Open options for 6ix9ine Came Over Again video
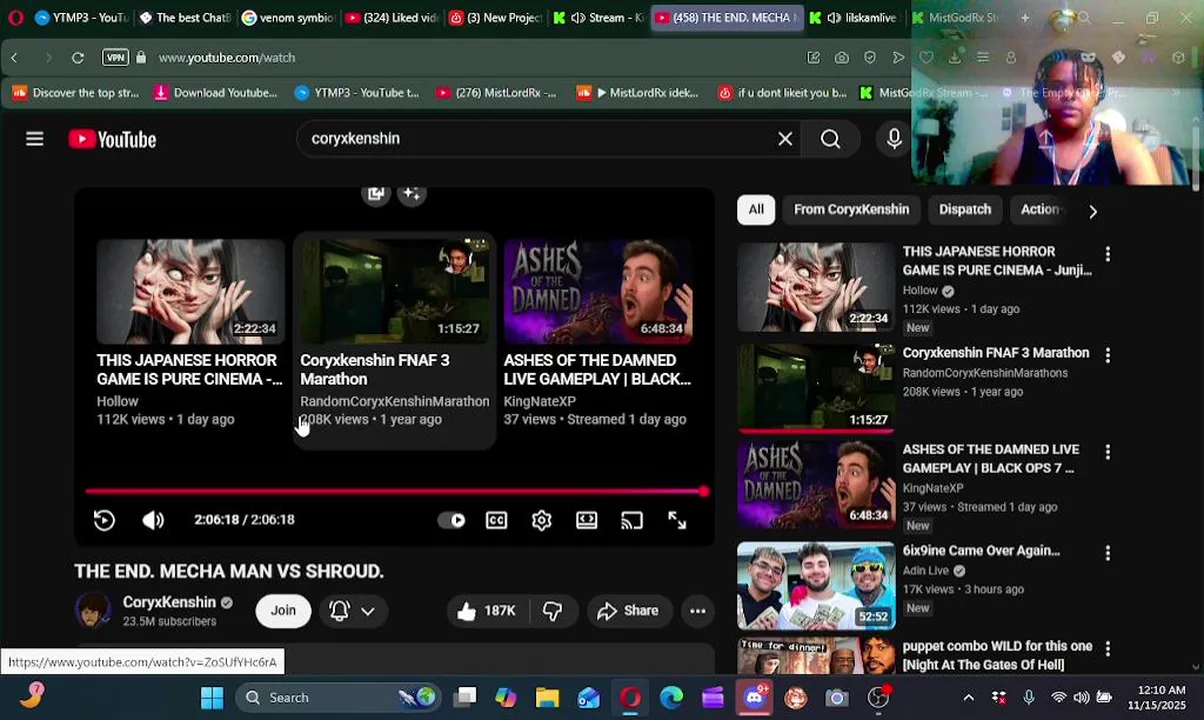 1107,553
